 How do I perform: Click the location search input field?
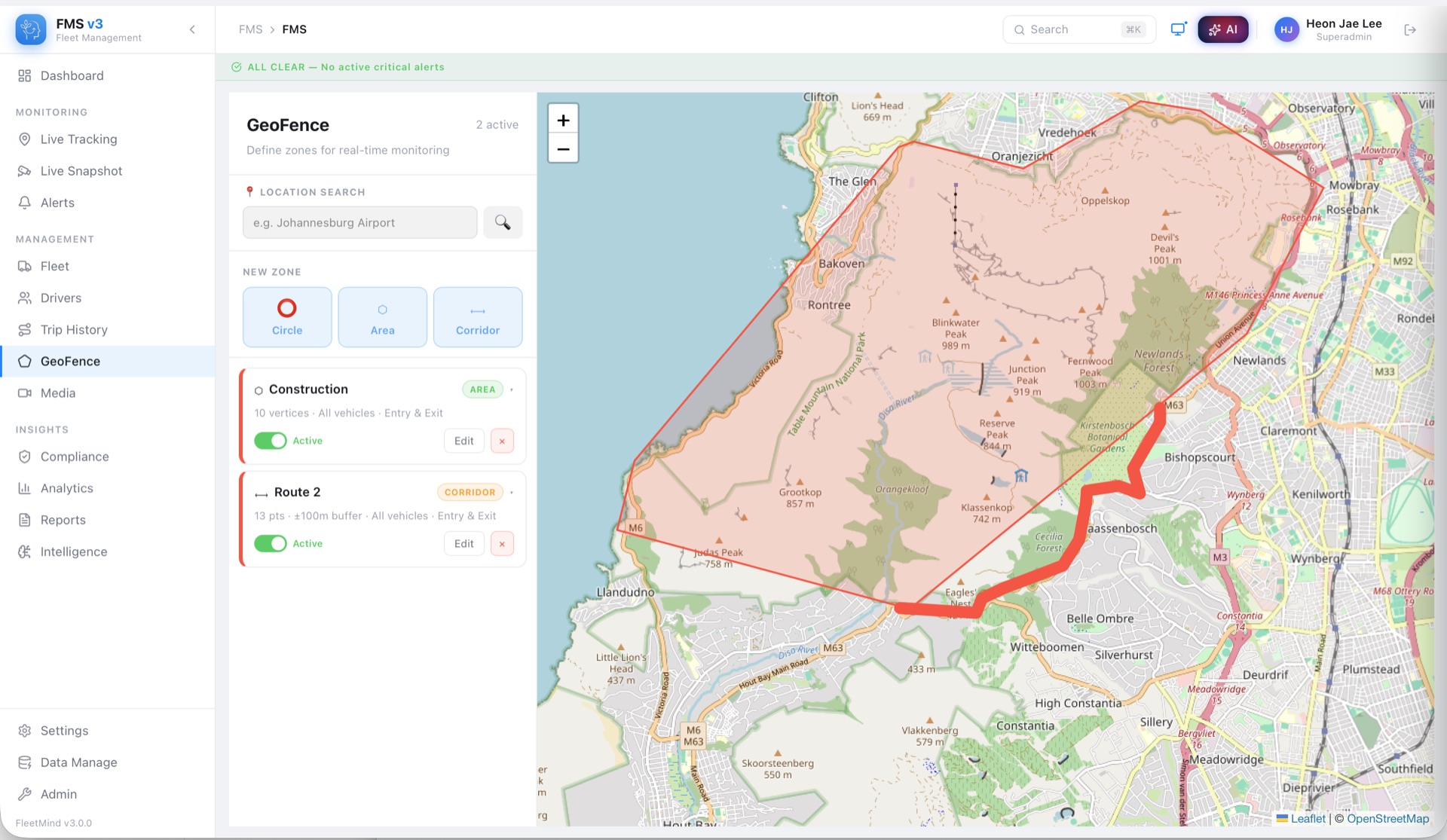pyautogui.click(x=359, y=222)
